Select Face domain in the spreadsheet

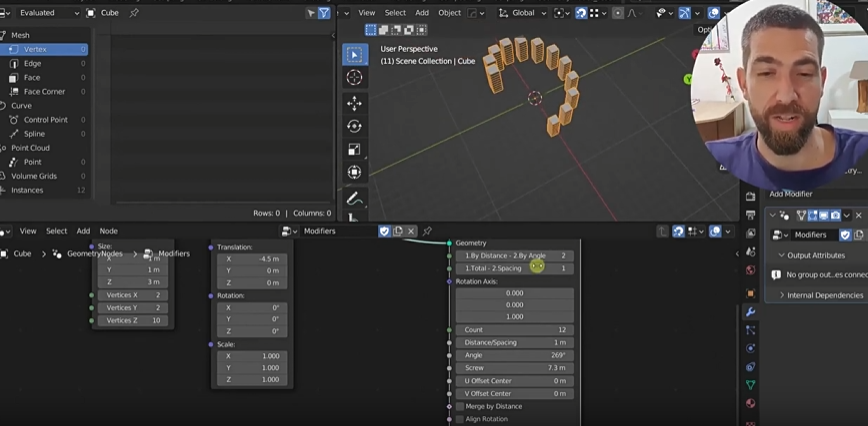point(32,77)
